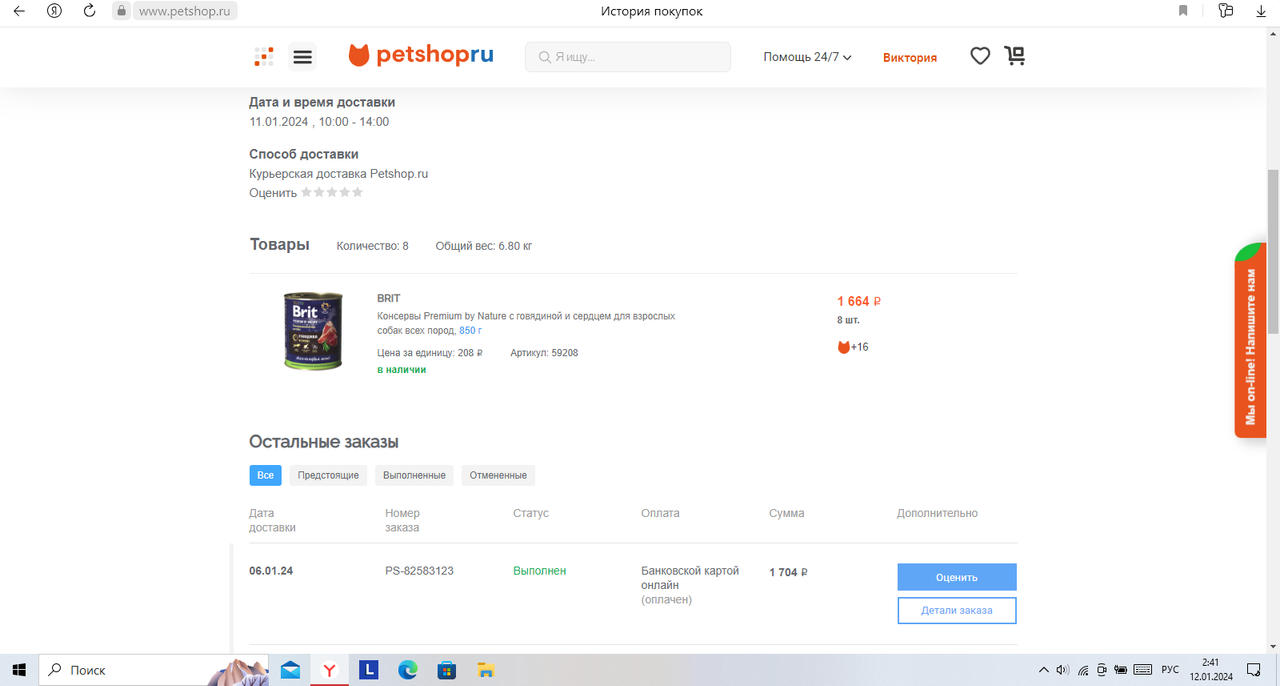Open notification center

pos(1254,669)
